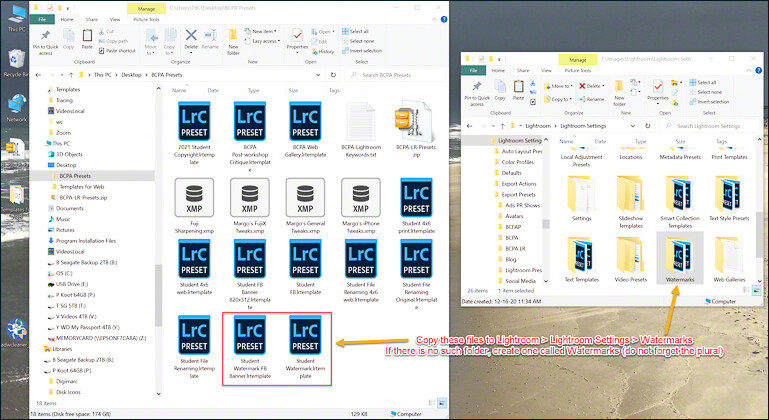
Task: Select Documents in BCPA Presets navigation pane
Action: click(x=65, y=209)
